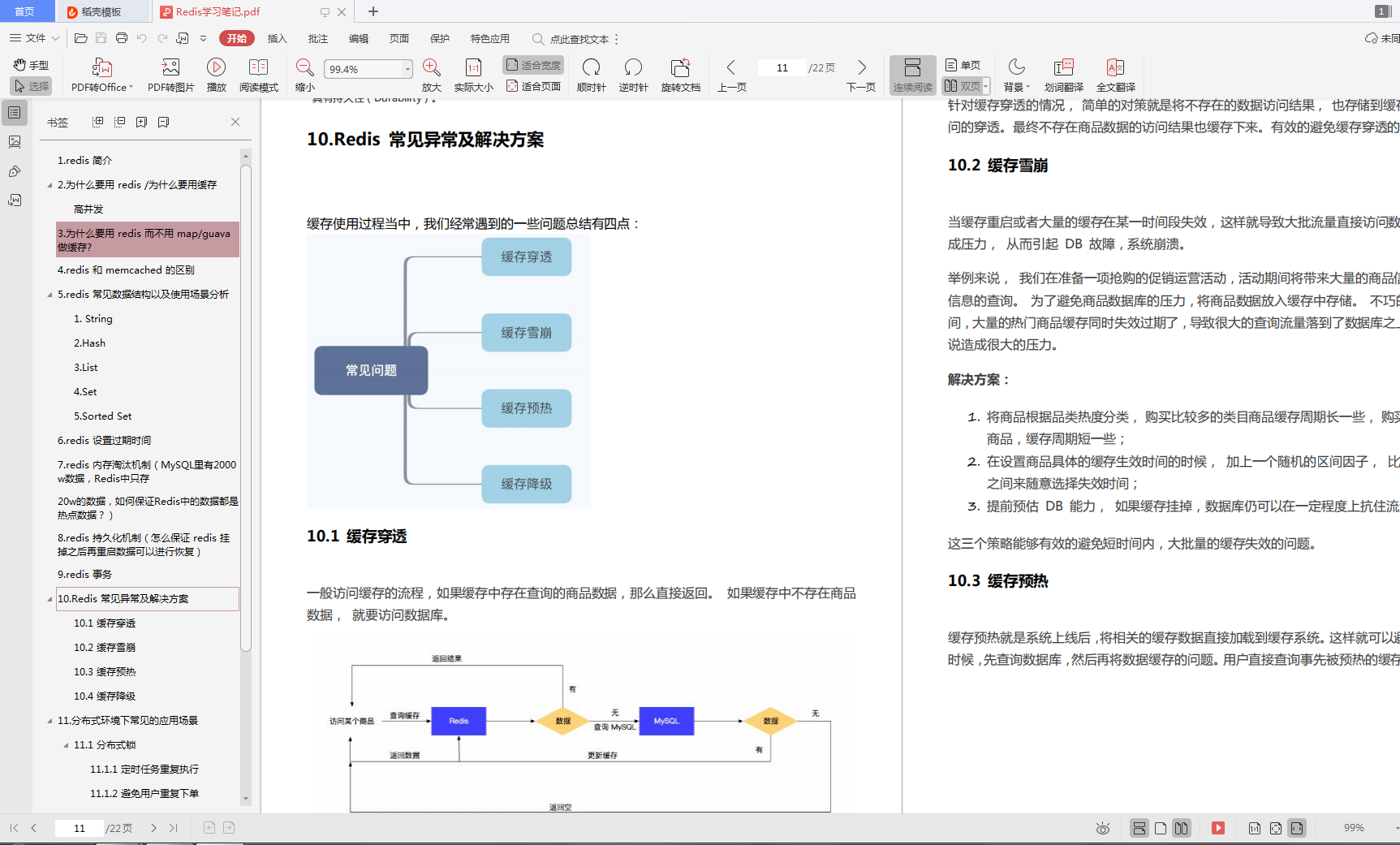Select the 编辑 ribbon tab

[359, 38]
